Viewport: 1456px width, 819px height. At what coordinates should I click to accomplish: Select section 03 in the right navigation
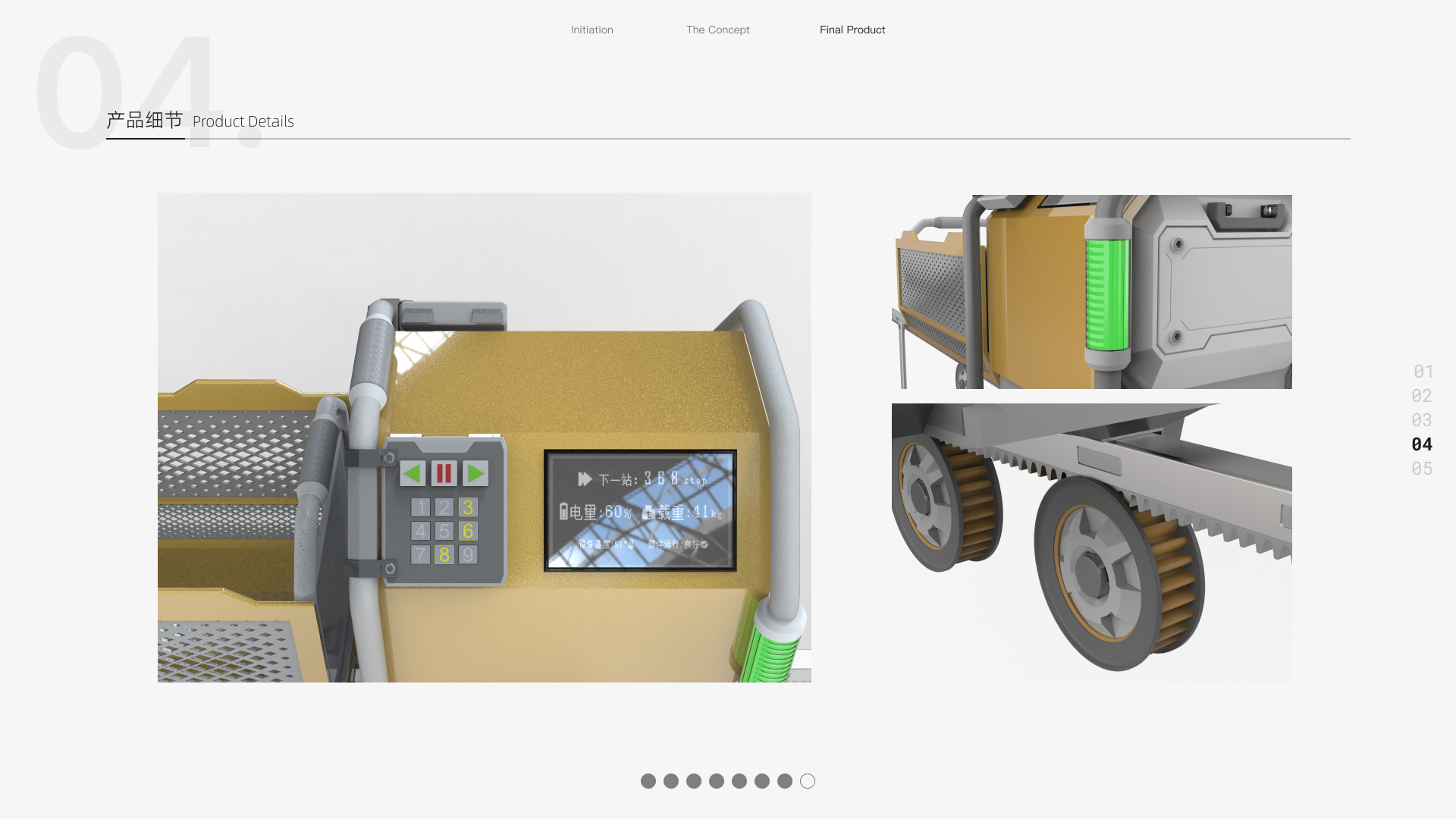(1423, 420)
